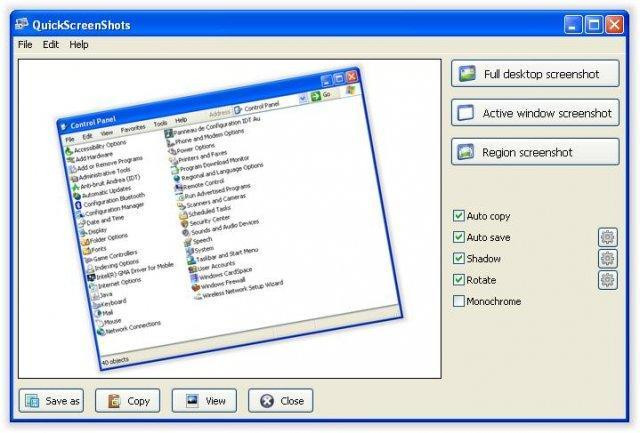The width and height of the screenshot is (640, 433).
Task: Take an Active window screenshot
Action: 535,113
